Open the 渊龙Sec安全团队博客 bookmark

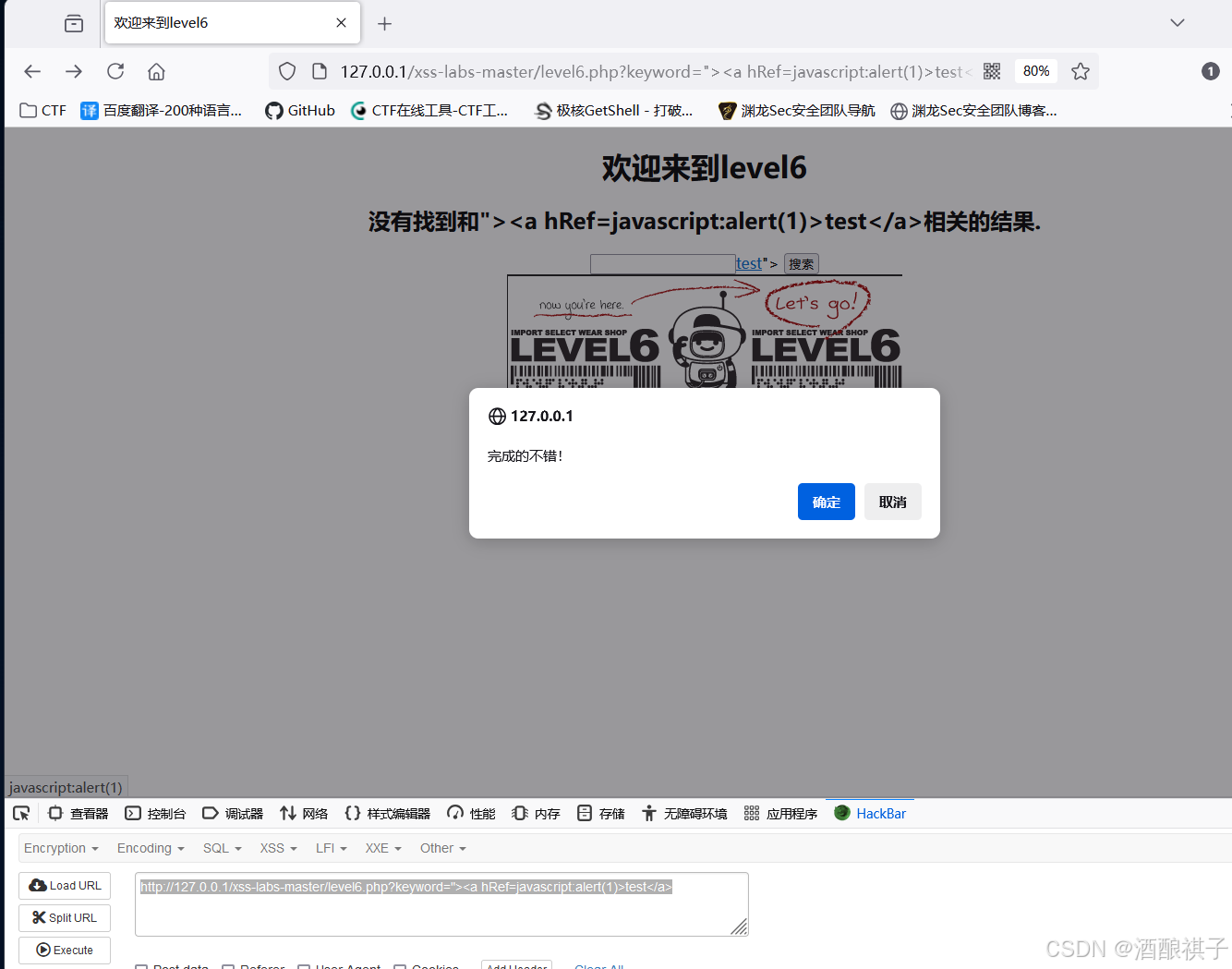[974, 111]
